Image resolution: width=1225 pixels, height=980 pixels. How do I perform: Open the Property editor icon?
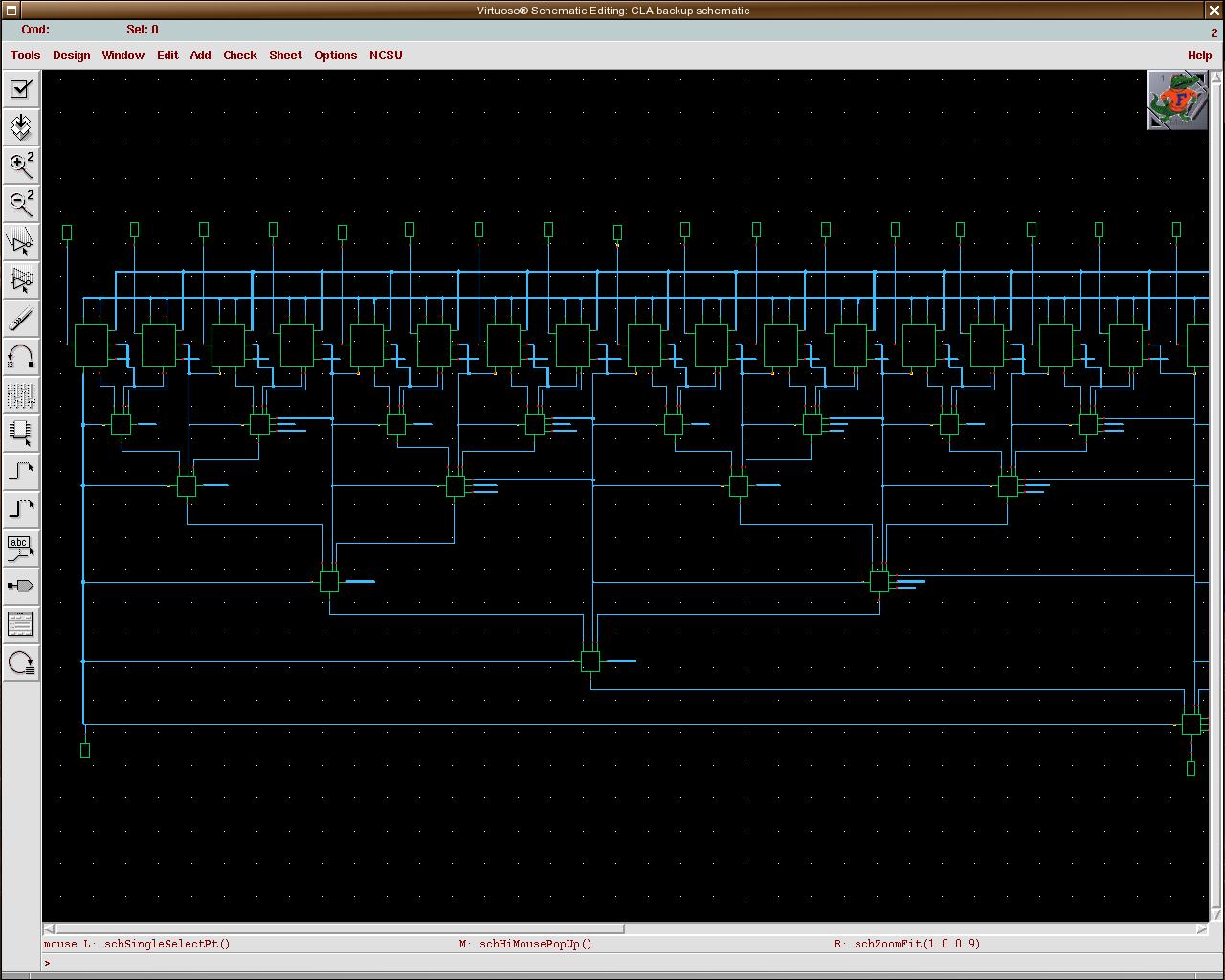(21, 394)
